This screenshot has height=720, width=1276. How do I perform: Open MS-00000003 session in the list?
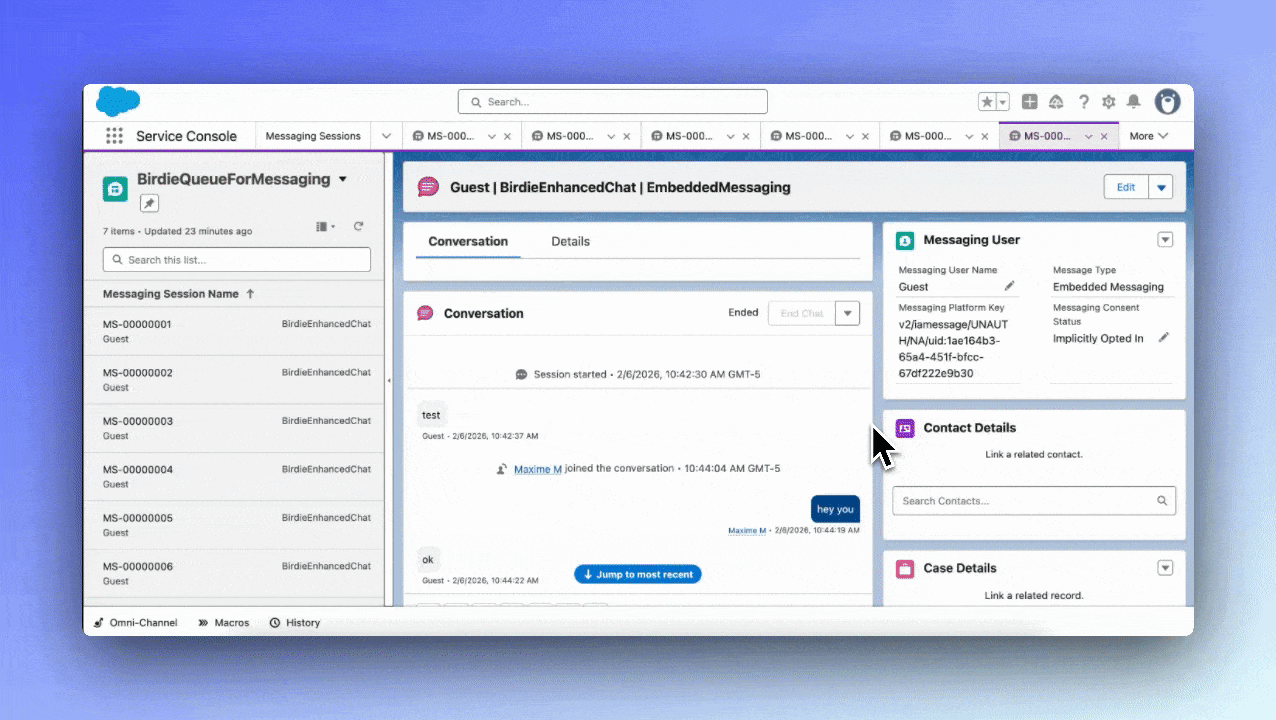[x=138, y=421]
